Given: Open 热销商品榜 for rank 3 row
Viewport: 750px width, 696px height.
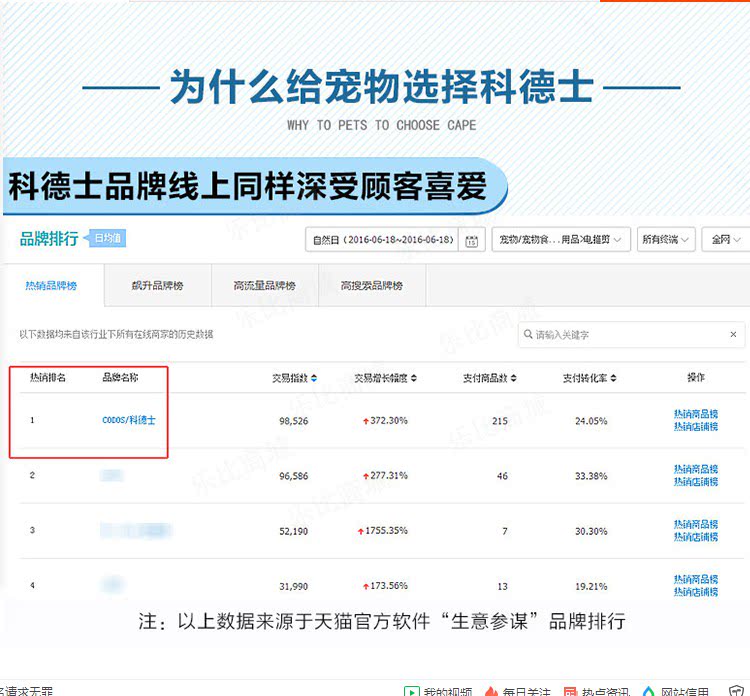Looking at the screenshot, I should click(696, 524).
